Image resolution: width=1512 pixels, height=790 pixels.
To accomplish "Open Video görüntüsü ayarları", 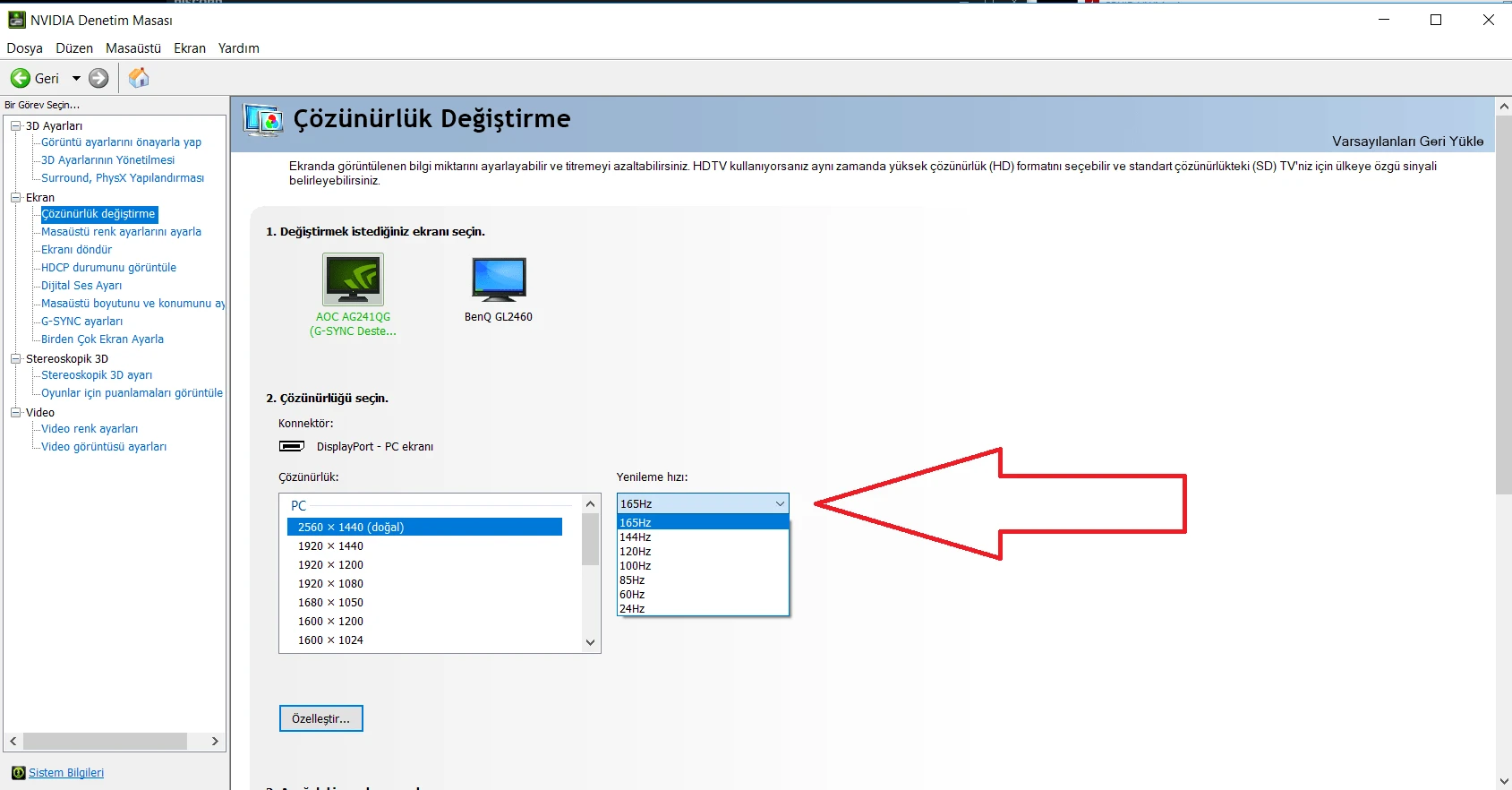I will 104,447.
